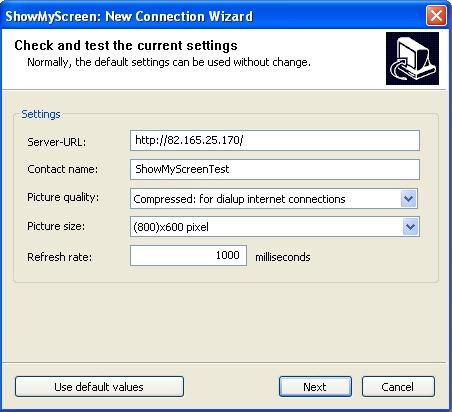Cancel the connection wizard

pyautogui.click(x=398, y=387)
